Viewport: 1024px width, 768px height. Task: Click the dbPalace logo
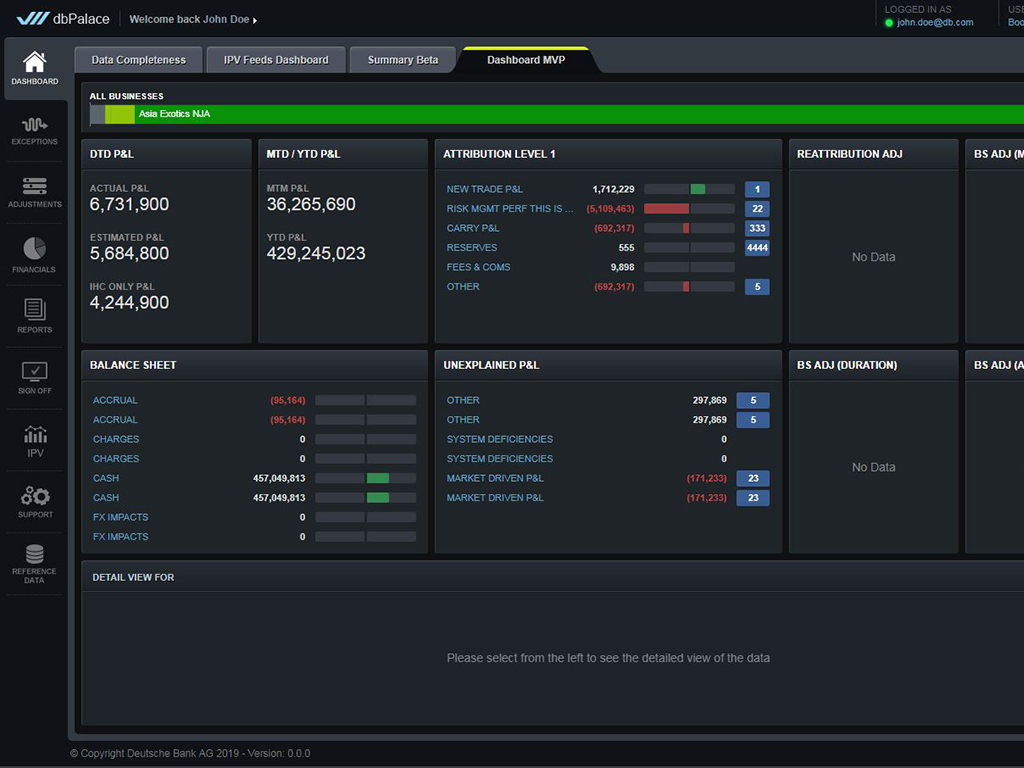(63, 17)
